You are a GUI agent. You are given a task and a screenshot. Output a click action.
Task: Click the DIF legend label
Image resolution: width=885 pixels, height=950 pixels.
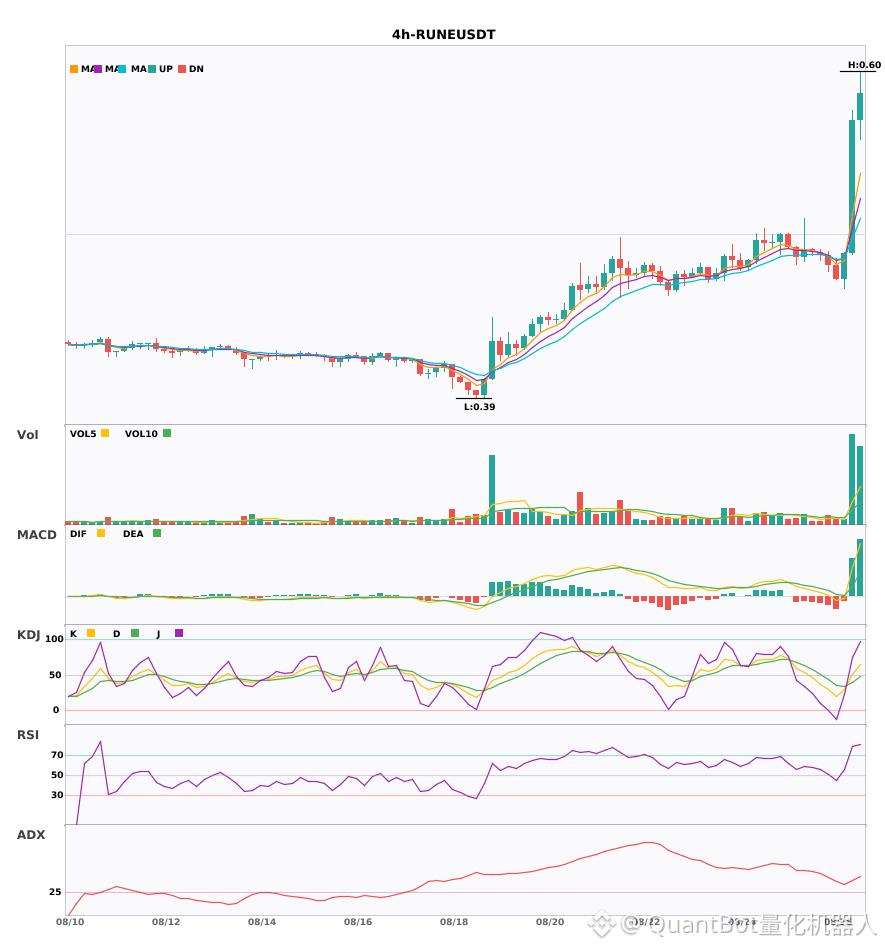[78, 534]
